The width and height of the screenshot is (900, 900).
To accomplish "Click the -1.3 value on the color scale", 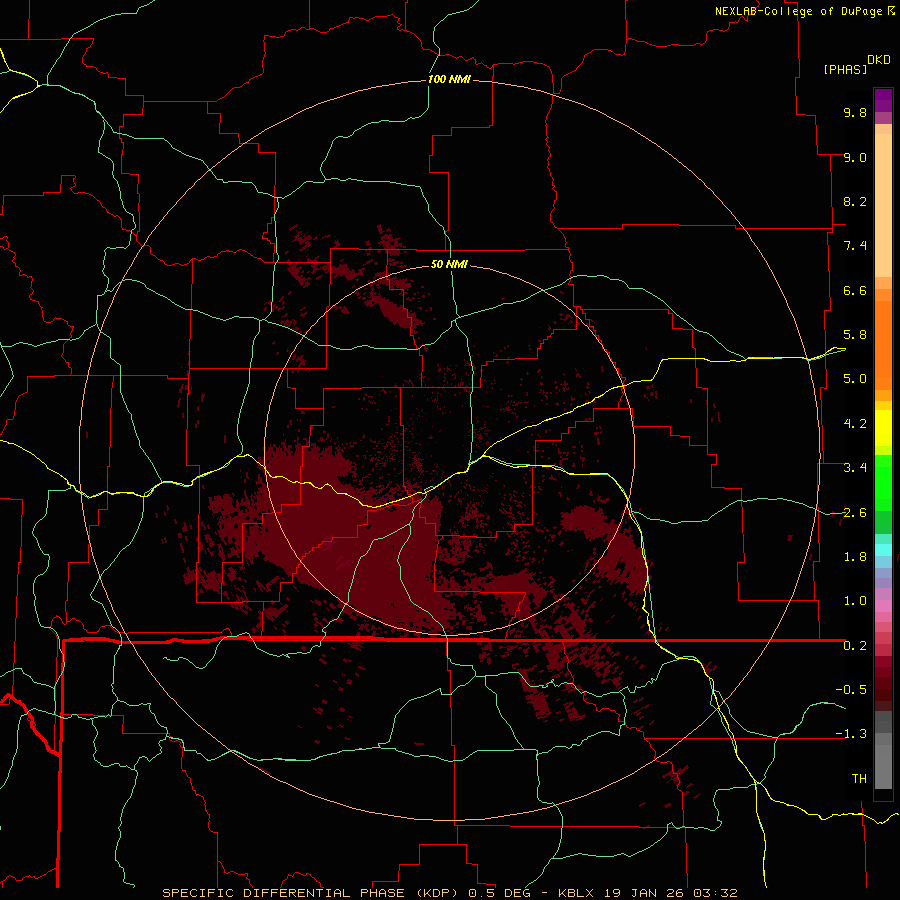I will point(851,734).
